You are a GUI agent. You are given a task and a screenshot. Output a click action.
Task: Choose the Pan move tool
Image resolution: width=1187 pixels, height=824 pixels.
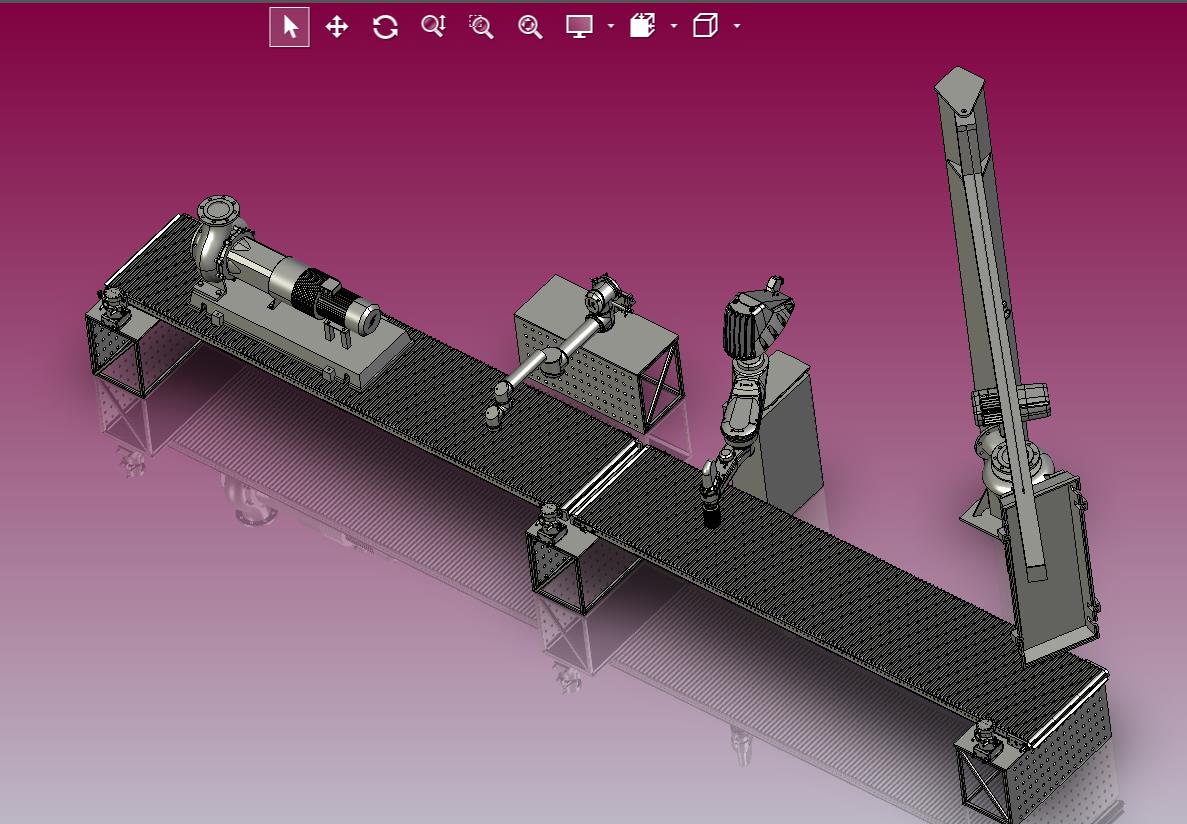pos(337,27)
